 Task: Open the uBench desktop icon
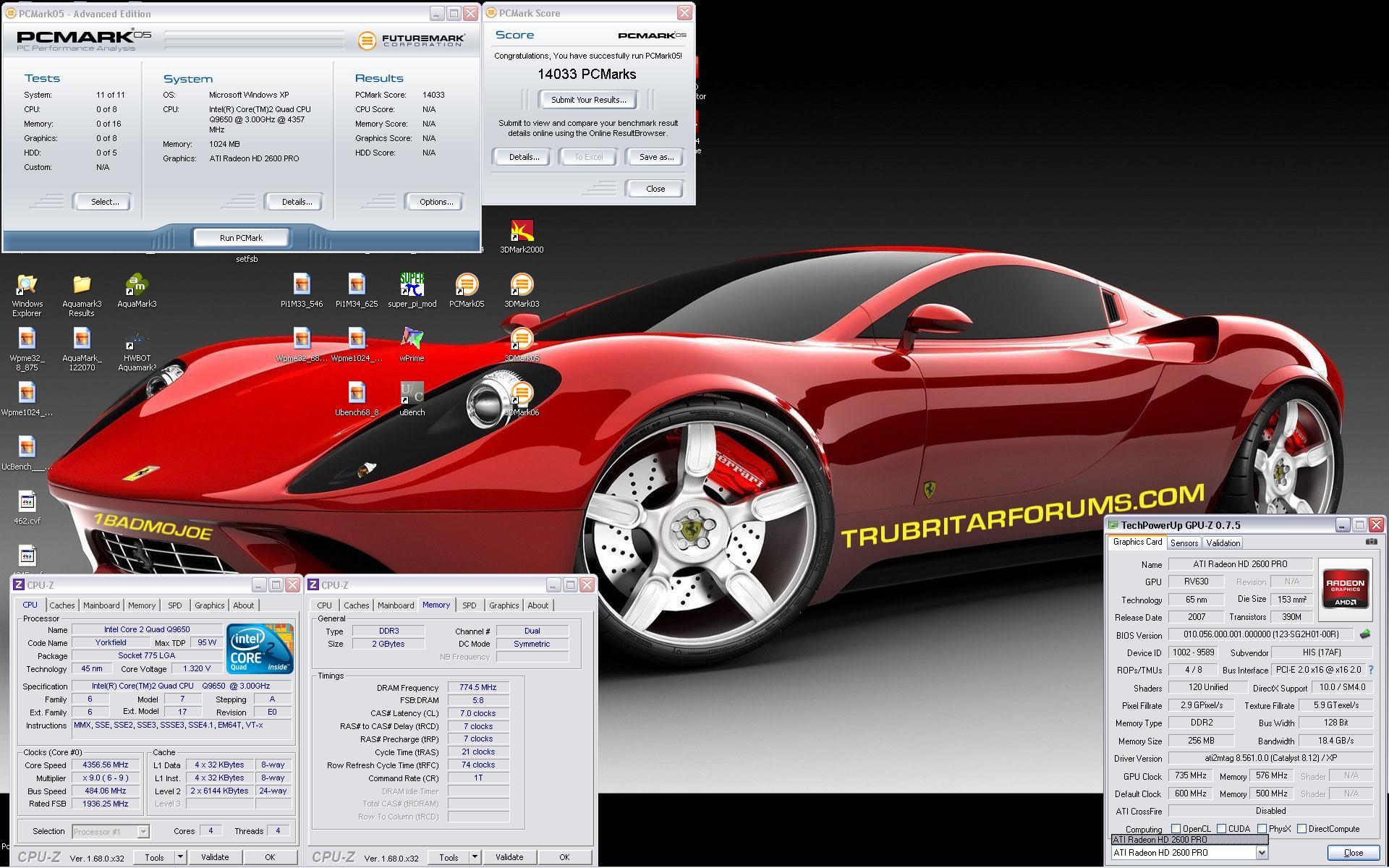click(x=412, y=399)
